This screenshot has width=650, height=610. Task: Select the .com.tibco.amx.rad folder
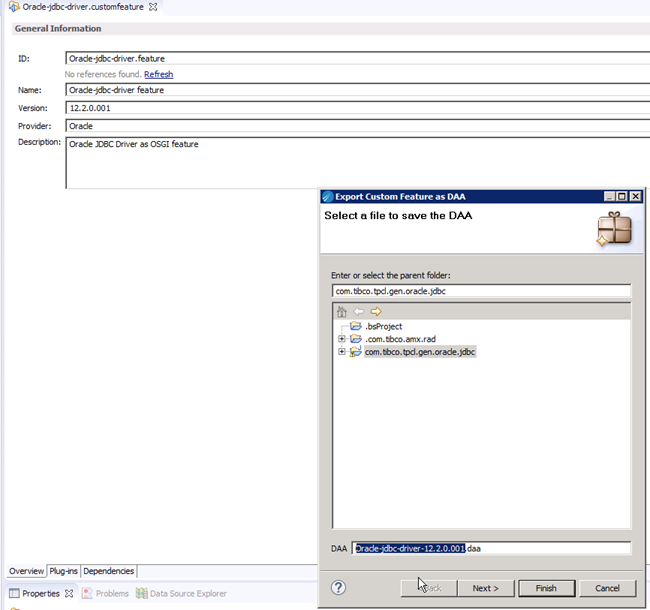(x=400, y=339)
